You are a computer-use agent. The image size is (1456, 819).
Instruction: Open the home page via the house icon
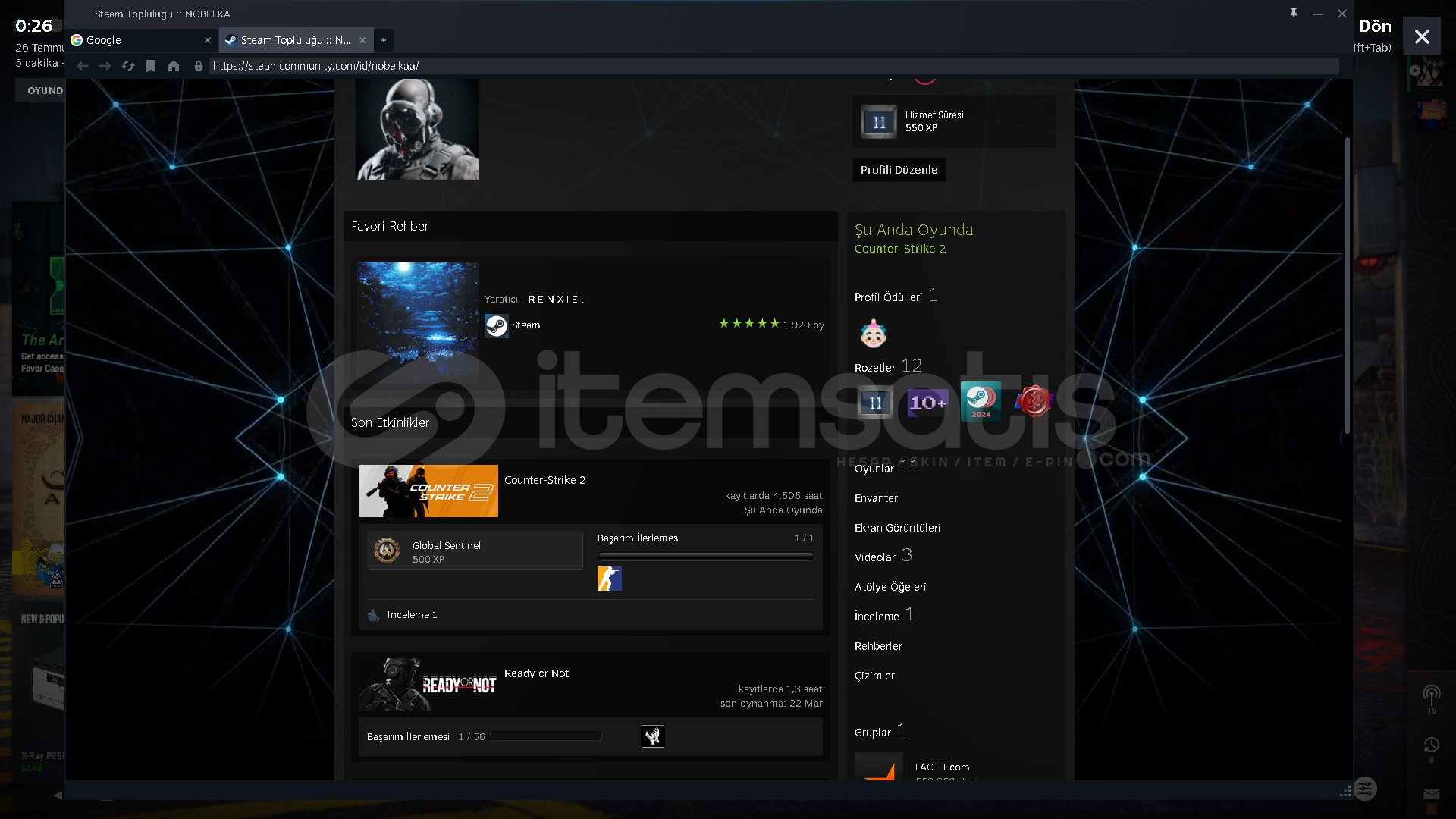[174, 66]
